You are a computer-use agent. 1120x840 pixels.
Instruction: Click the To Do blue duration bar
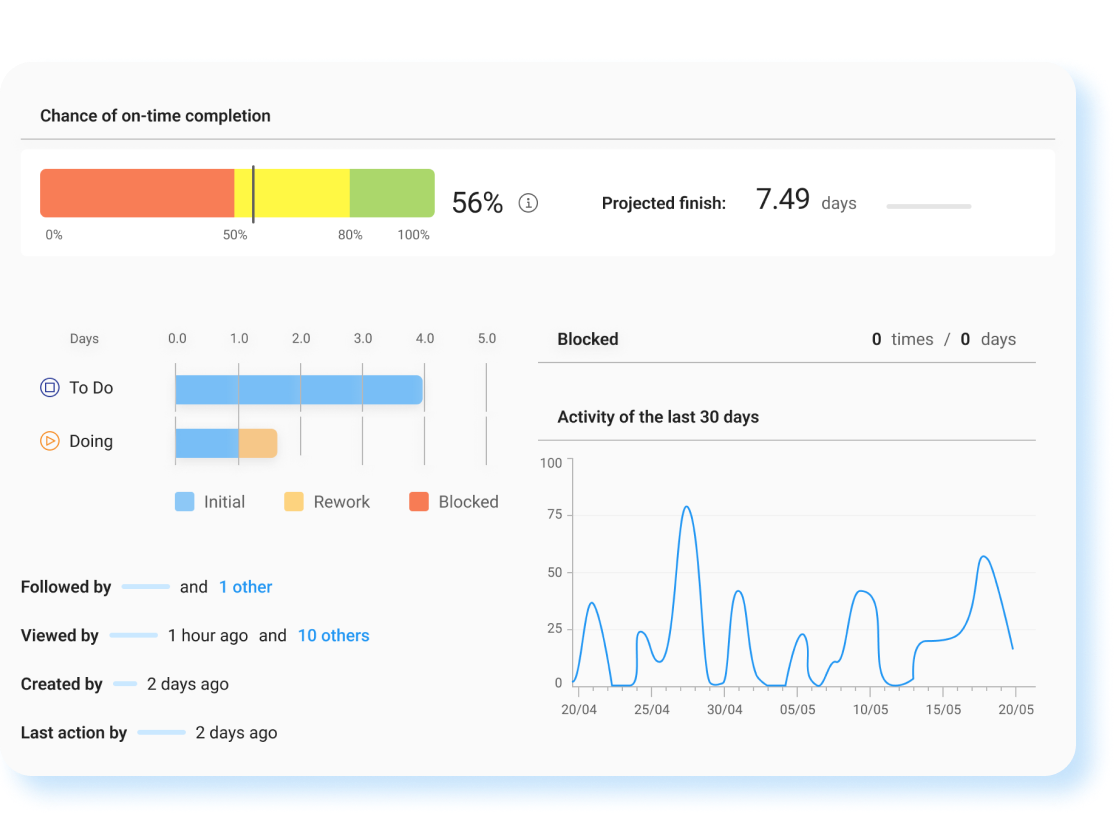(298, 390)
